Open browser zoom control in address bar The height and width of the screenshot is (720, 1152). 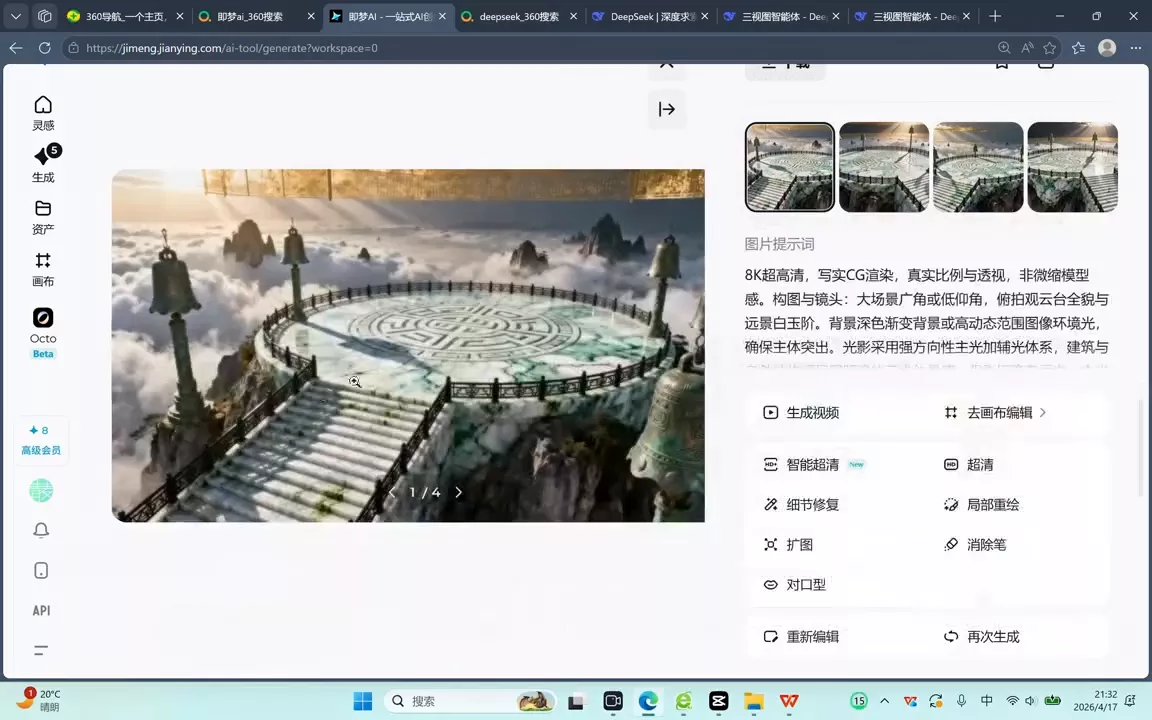(x=1004, y=48)
